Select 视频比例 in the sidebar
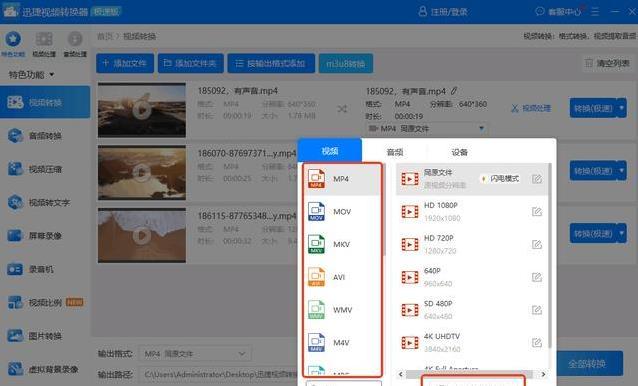Viewport: 638px width, 386px height. (45, 302)
